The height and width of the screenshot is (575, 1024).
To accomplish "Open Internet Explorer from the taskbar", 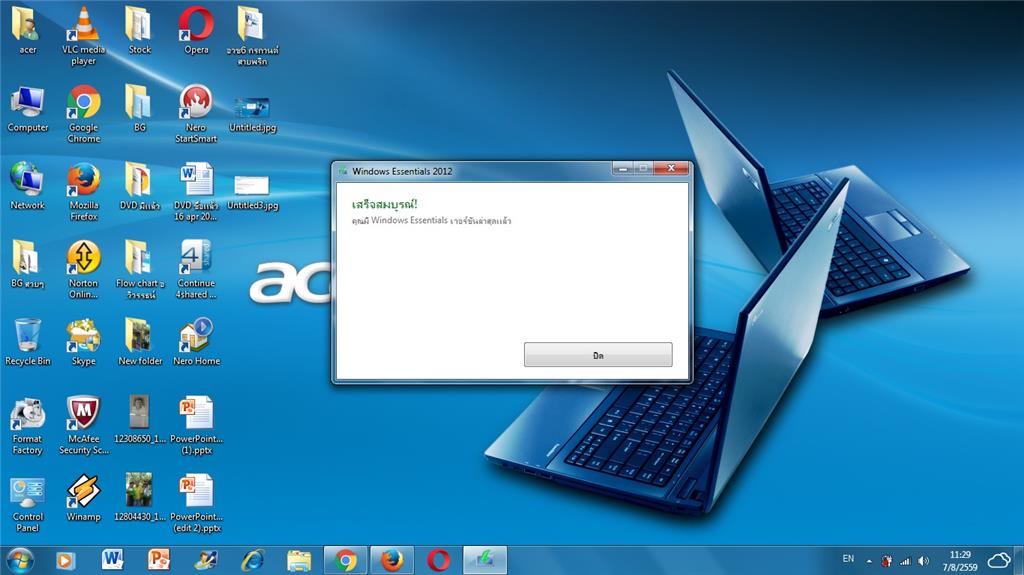I will point(252,560).
